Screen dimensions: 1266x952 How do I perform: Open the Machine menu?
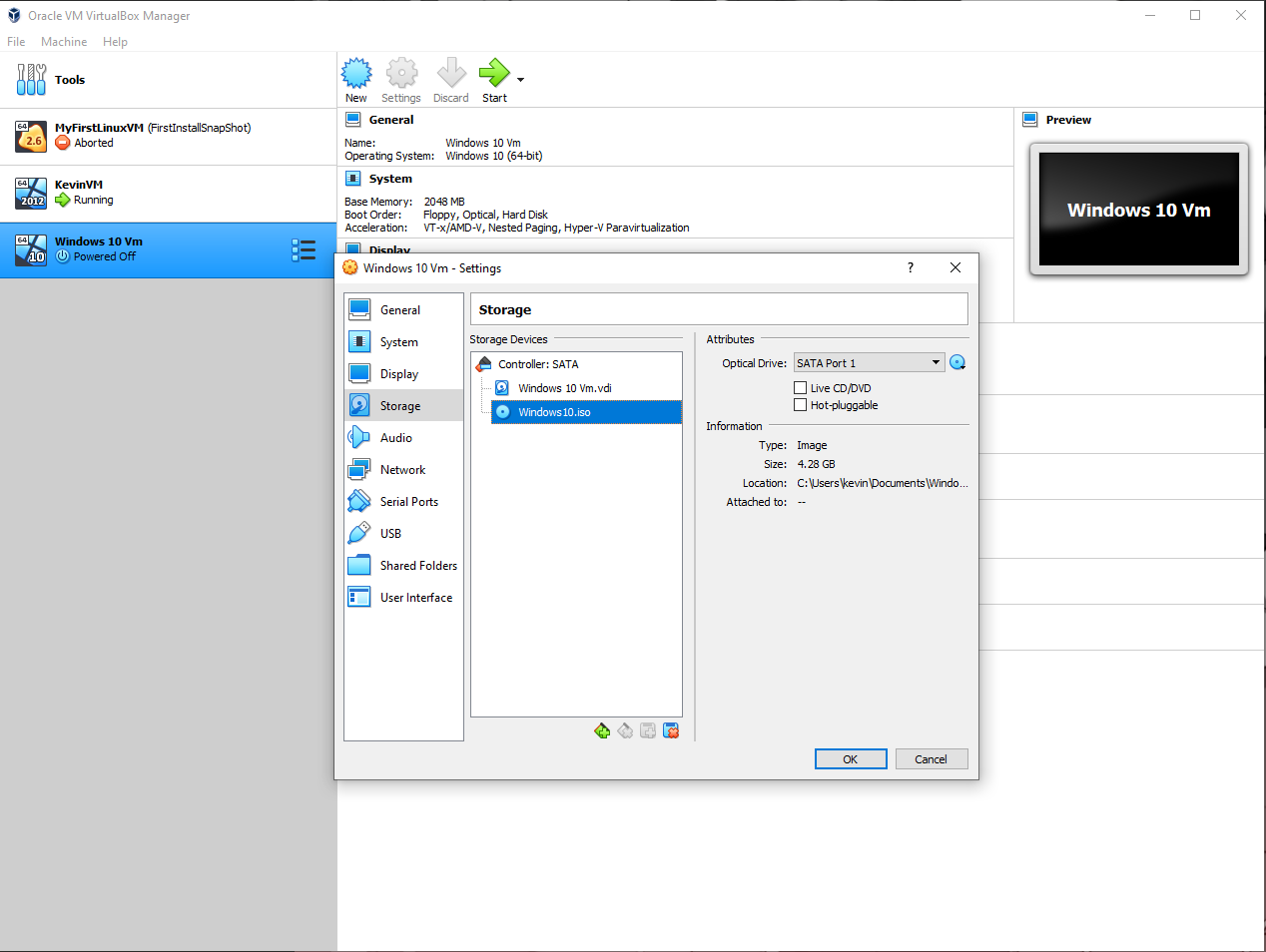(x=64, y=41)
